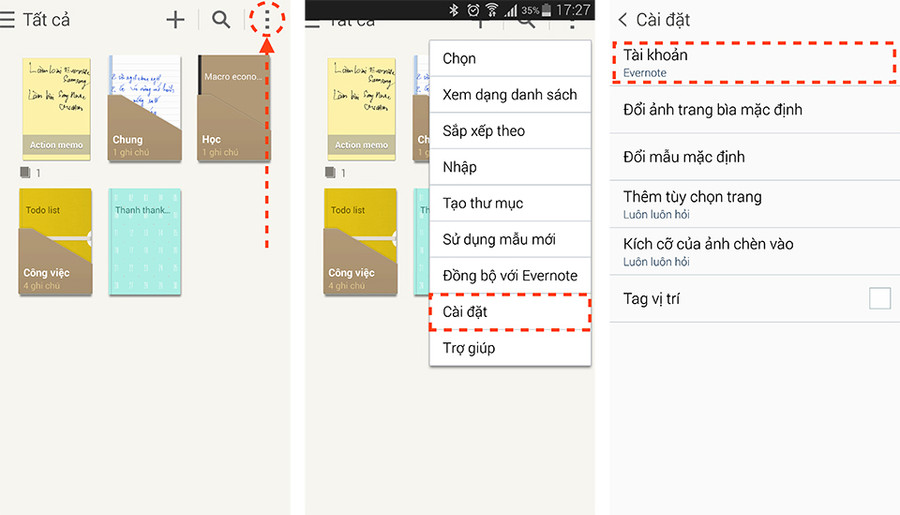Tap the plus icon to add note
This screenshot has height=515, width=900.
[x=175, y=20]
